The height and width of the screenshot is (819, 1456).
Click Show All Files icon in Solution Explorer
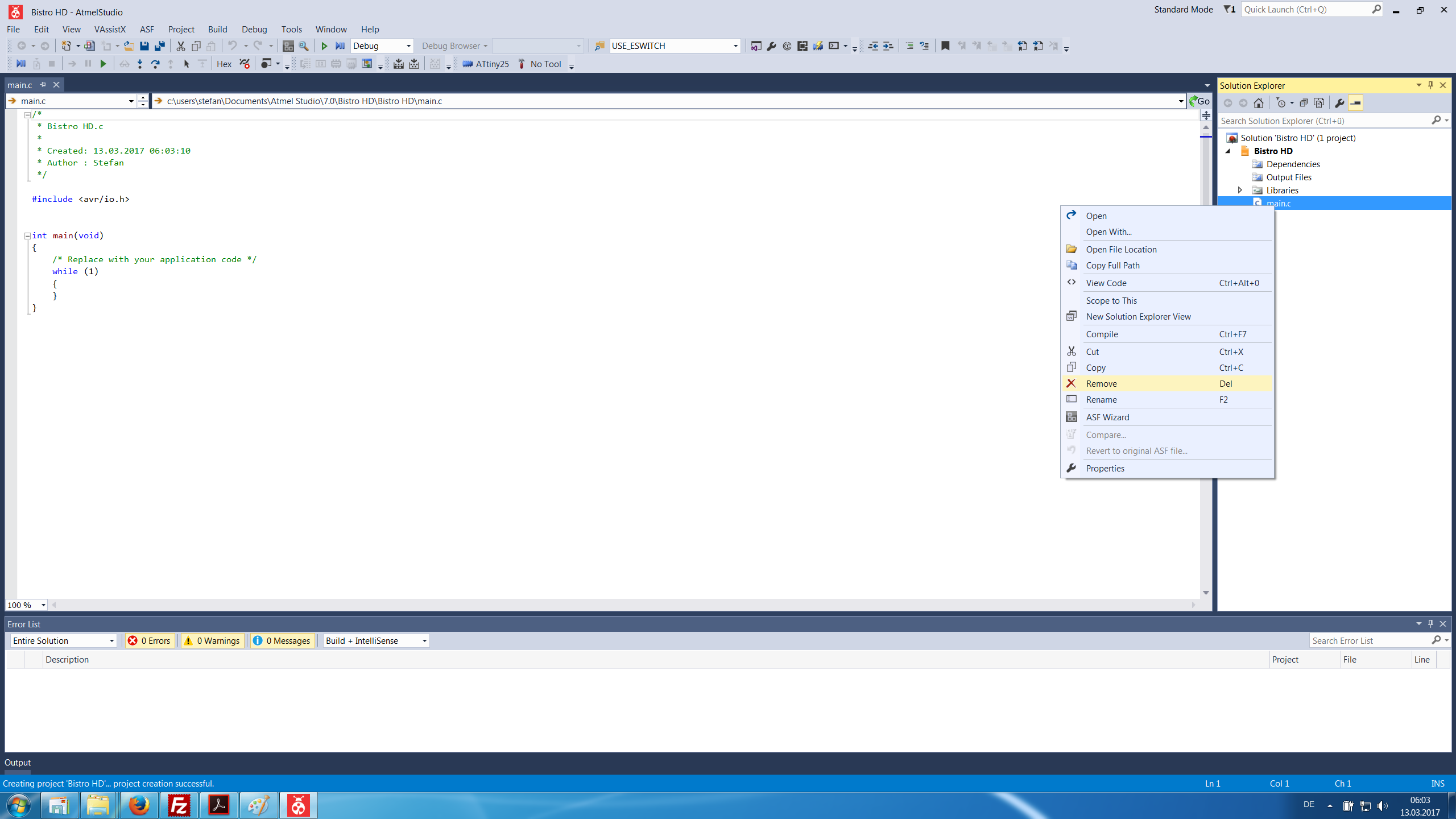pos(1319,103)
